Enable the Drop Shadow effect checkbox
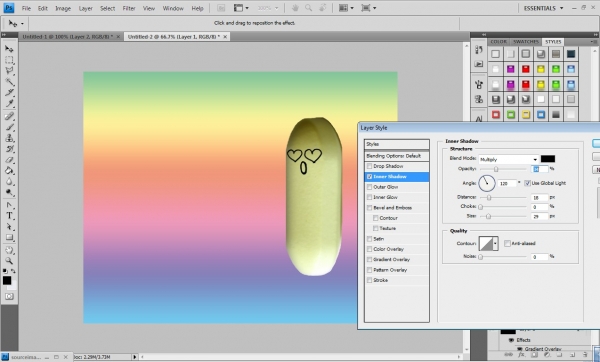600x362 pixels. tap(369, 166)
